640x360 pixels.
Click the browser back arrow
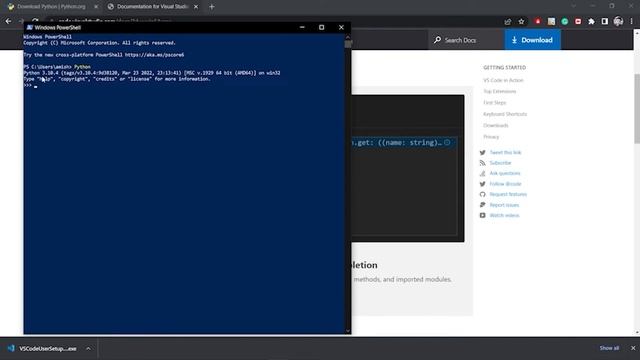(x=9, y=21)
